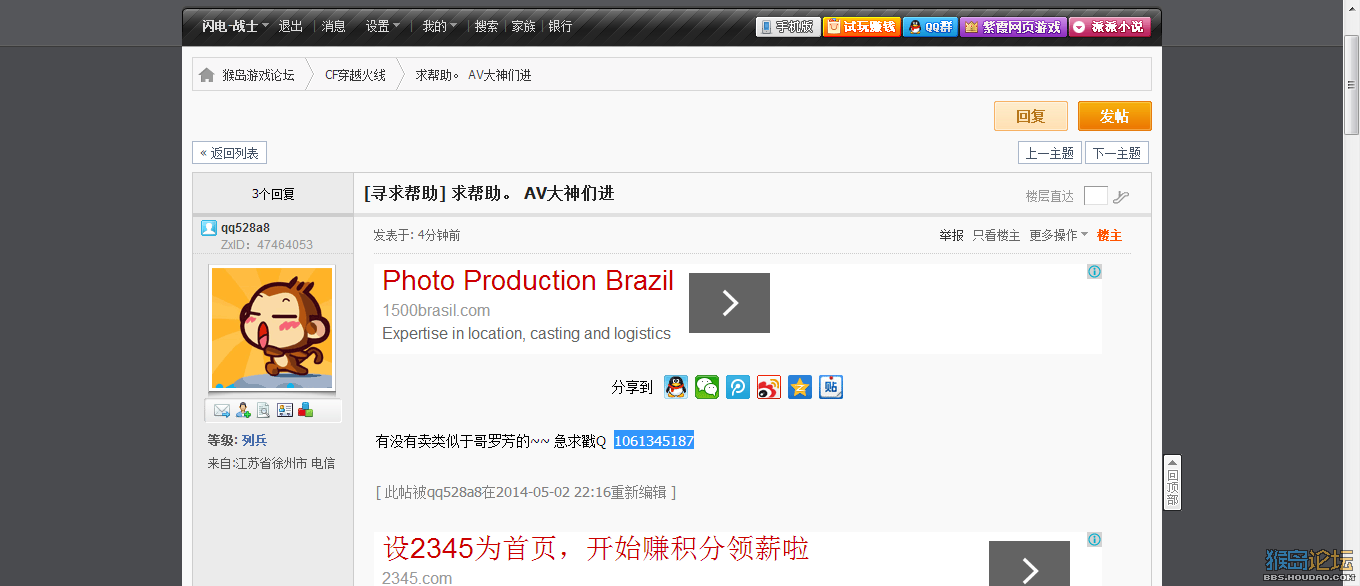The image size is (1360, 586).
Task: Click the Photo Production Brazil ad title
Action: pos(528,281)
